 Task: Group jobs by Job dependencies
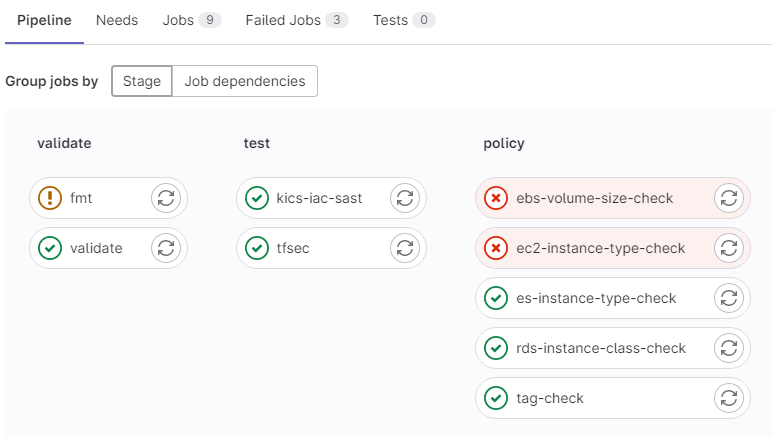[245, 81]
